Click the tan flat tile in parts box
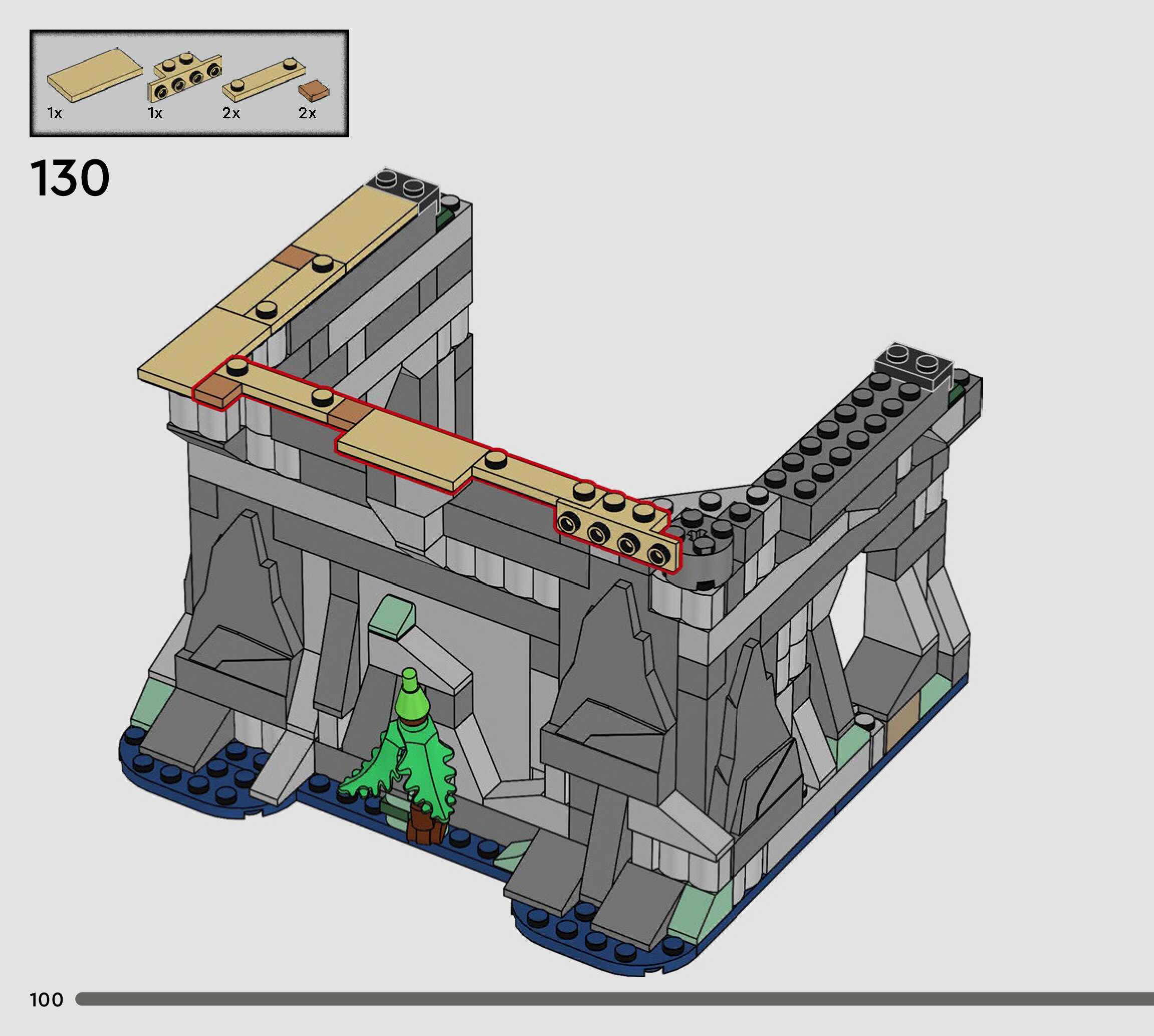1154x1036 pixels. (x=95, y=75)
